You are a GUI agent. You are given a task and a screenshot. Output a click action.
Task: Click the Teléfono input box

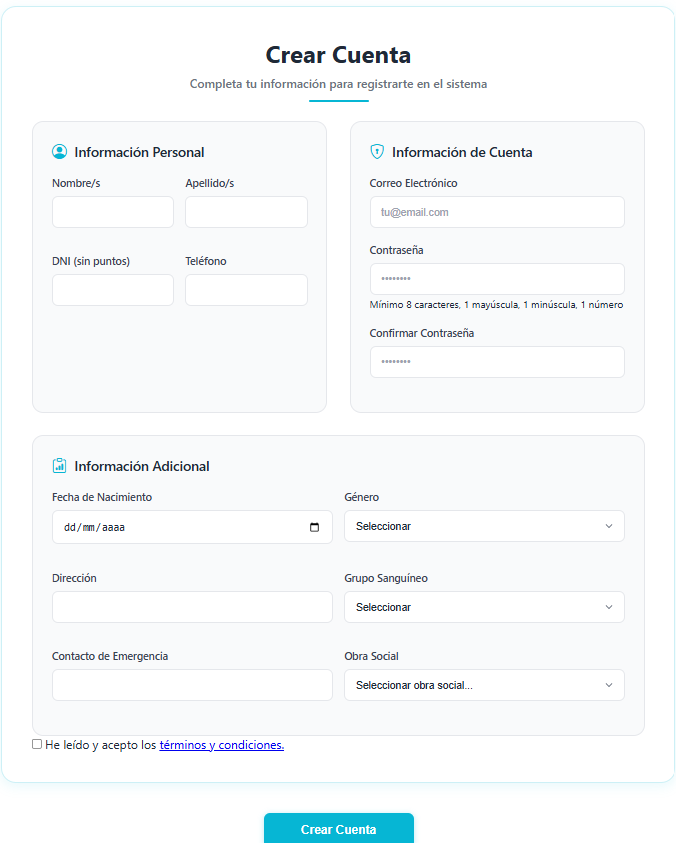[x=246, y=290]
